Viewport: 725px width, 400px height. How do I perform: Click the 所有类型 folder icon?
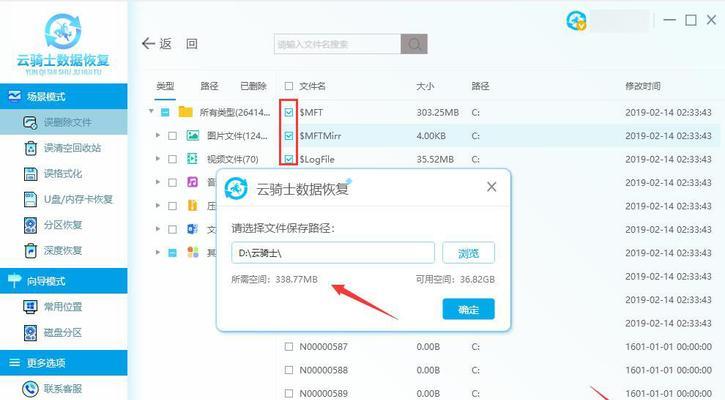coord(185,112)
